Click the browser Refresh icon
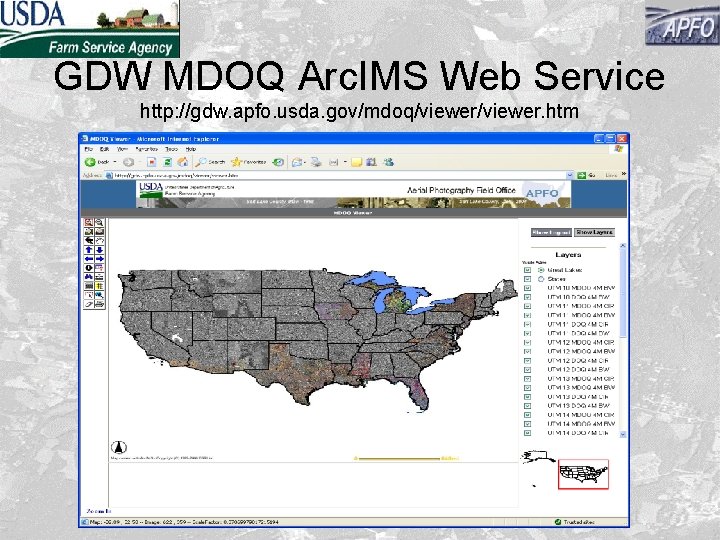This screenshot has height=540, width=720. [x=167, y=162]
